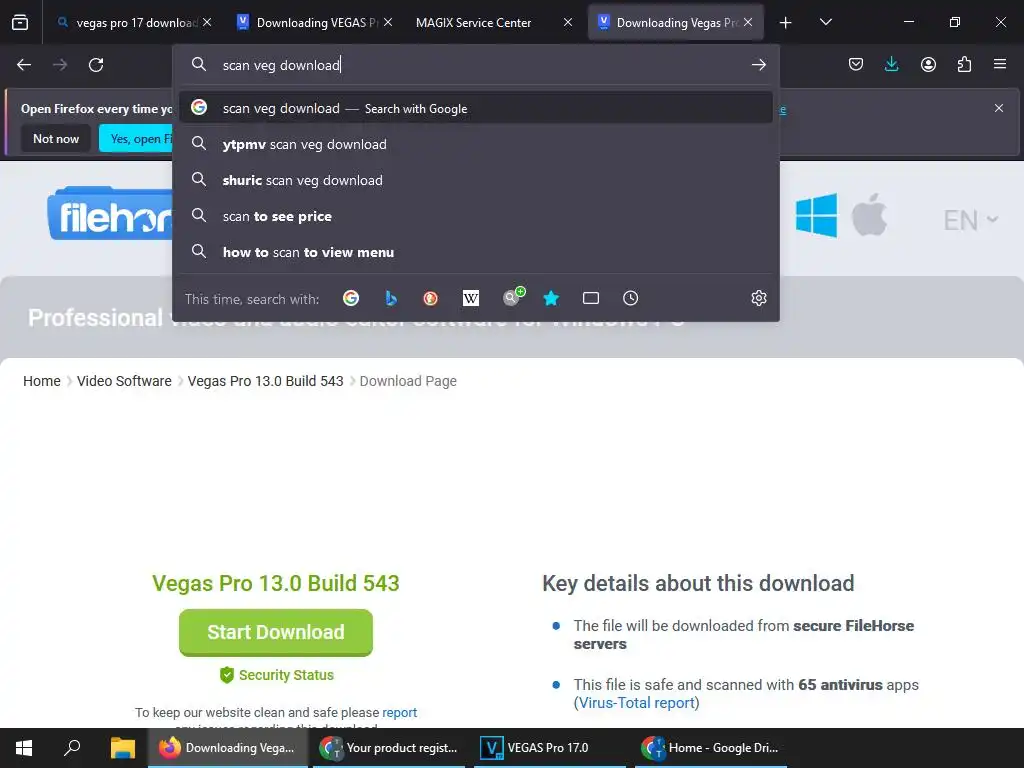Open the Firefox account icon

(928, 64)
